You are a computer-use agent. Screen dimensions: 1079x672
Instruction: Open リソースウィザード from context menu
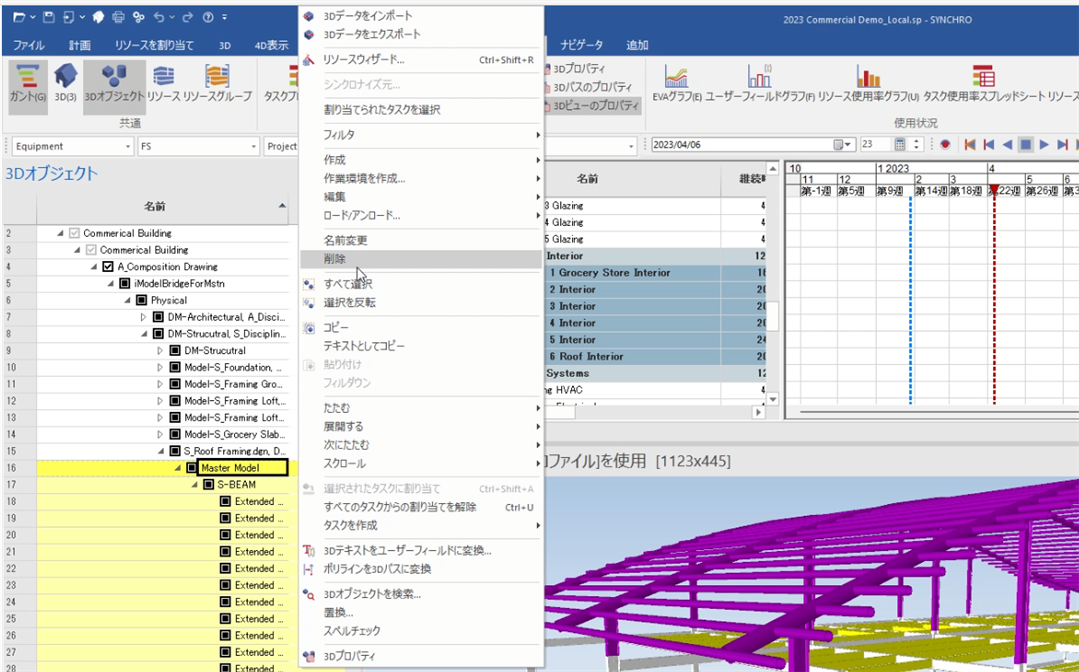point(363,60)
